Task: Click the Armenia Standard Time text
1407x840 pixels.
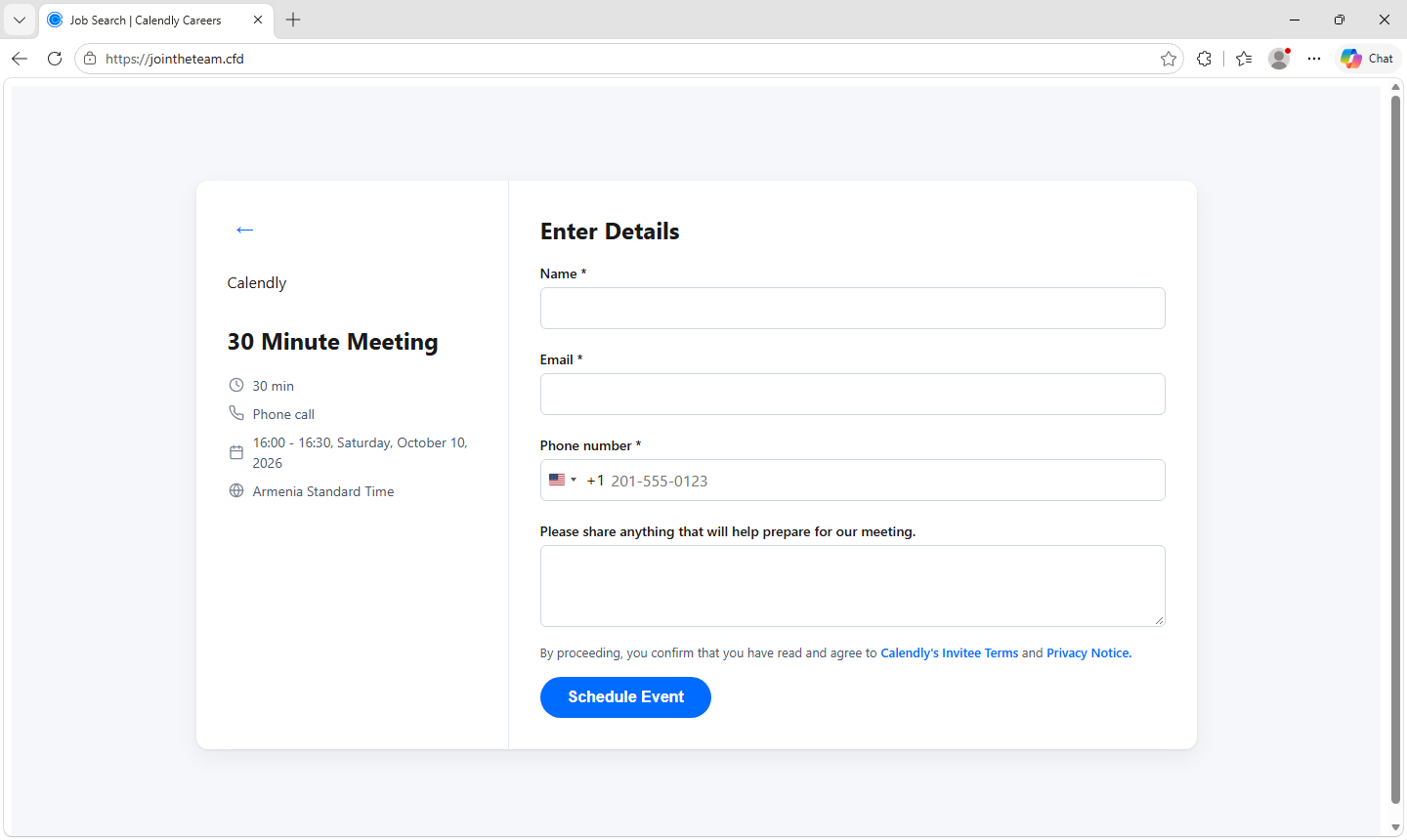Action: point(323,491)
